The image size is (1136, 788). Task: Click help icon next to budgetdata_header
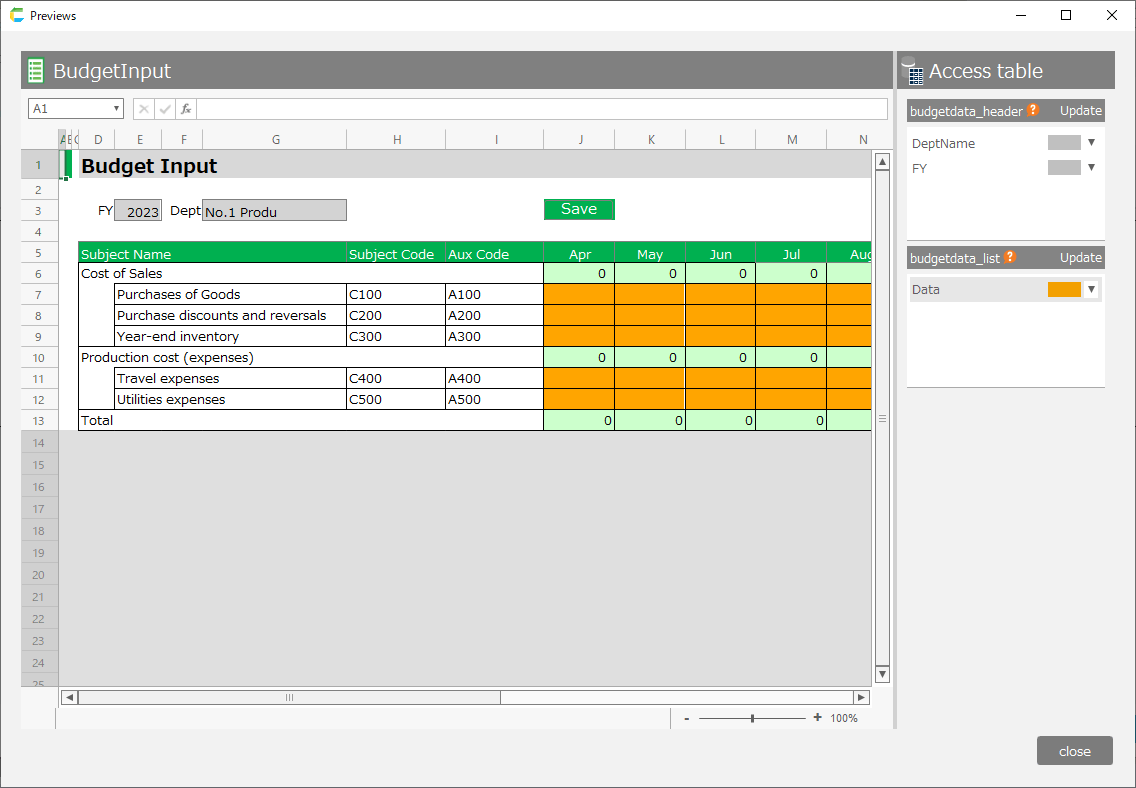[x=1033, y=111]
